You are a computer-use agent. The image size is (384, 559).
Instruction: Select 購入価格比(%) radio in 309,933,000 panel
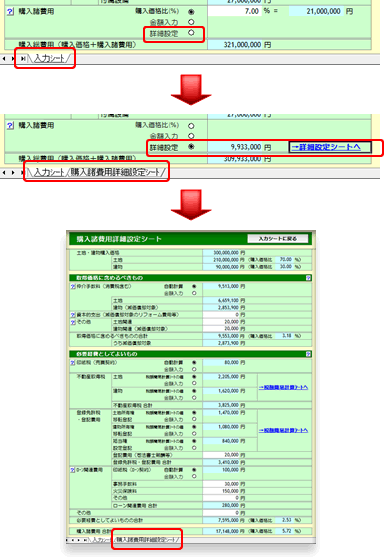point(191,126)
